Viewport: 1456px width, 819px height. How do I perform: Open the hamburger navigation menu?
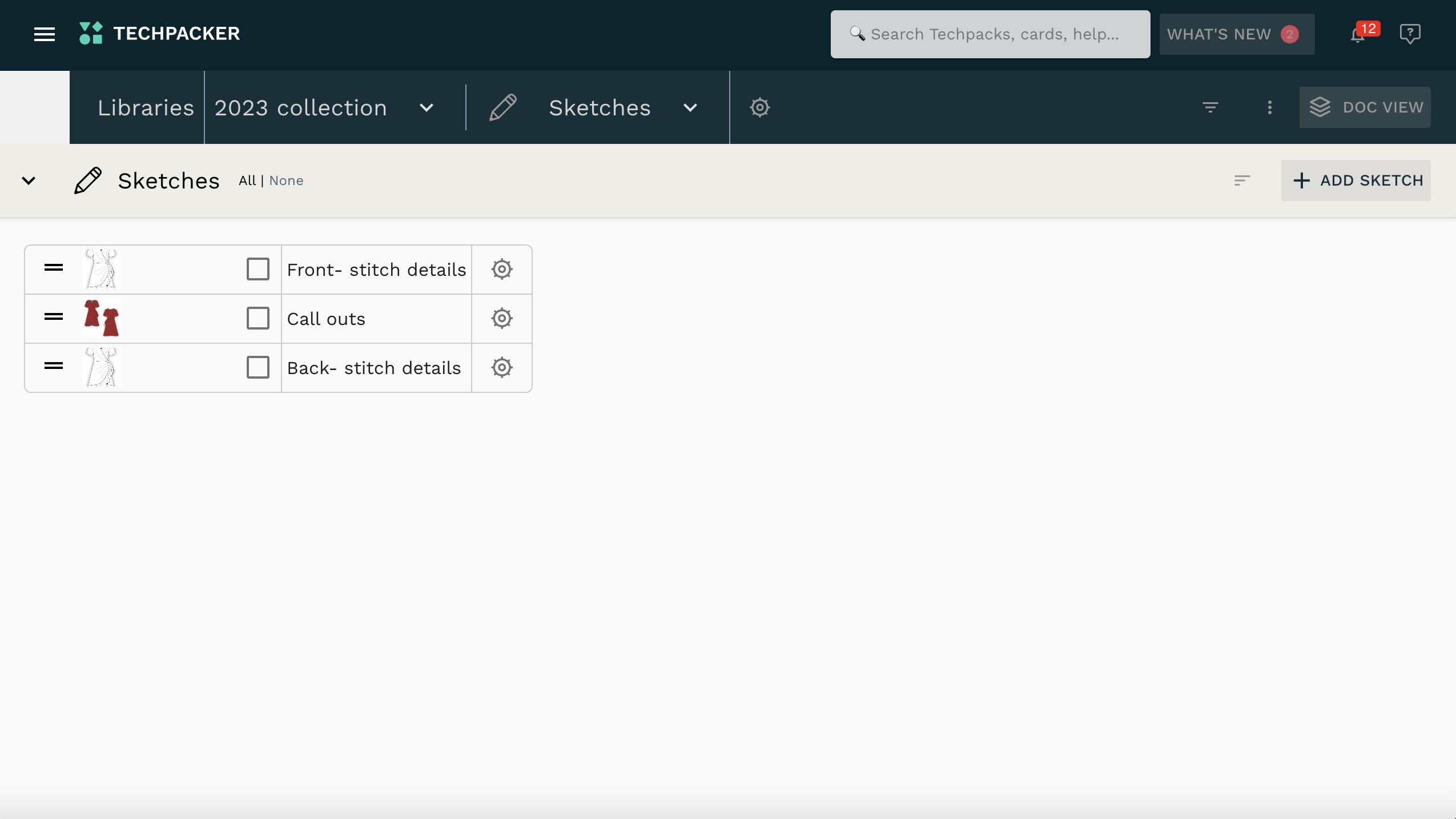[x=45, y=34]
